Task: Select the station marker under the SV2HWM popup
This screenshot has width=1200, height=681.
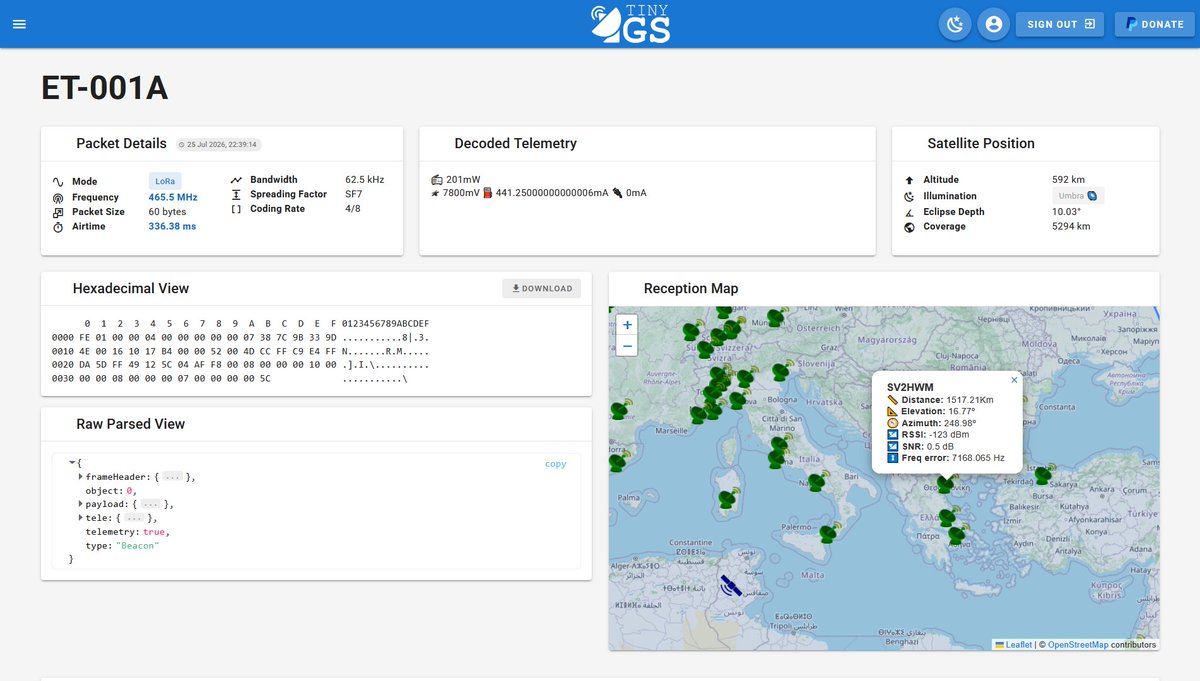Action: coord(945,484)
